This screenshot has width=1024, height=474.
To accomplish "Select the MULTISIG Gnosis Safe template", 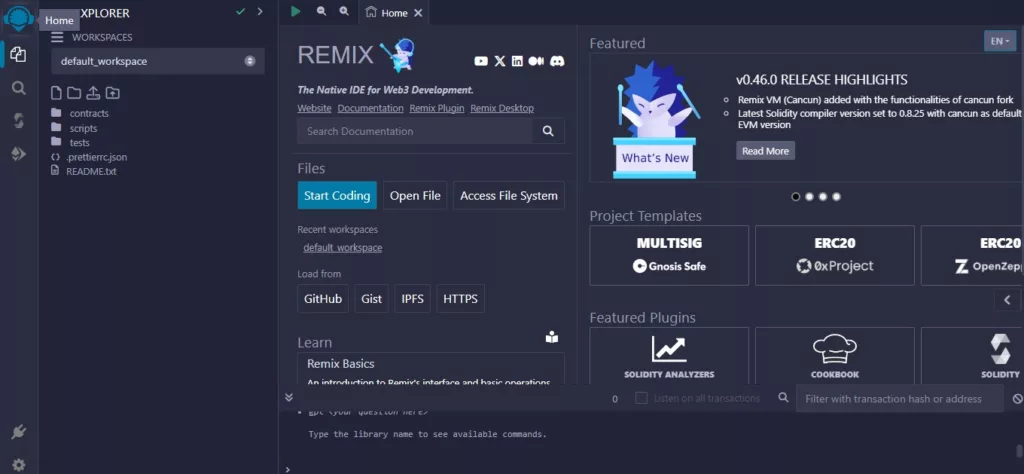I will 669,255.
